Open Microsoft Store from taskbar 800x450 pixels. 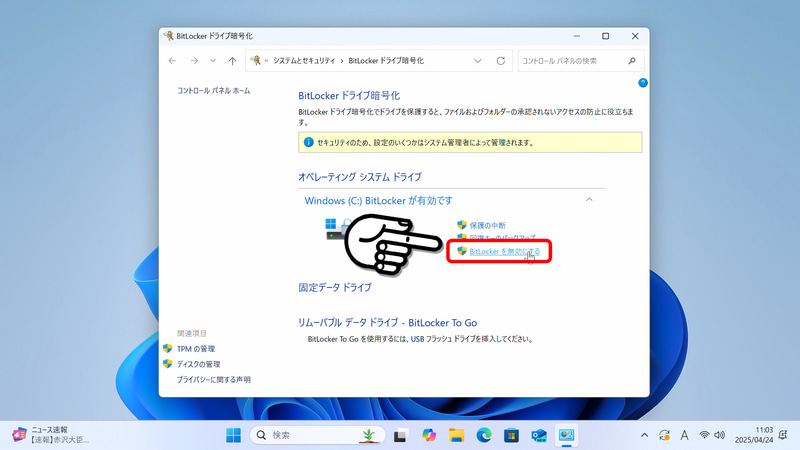coord(511,435)
